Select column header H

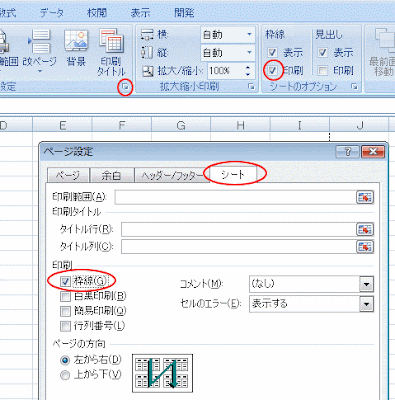[240, 125]
